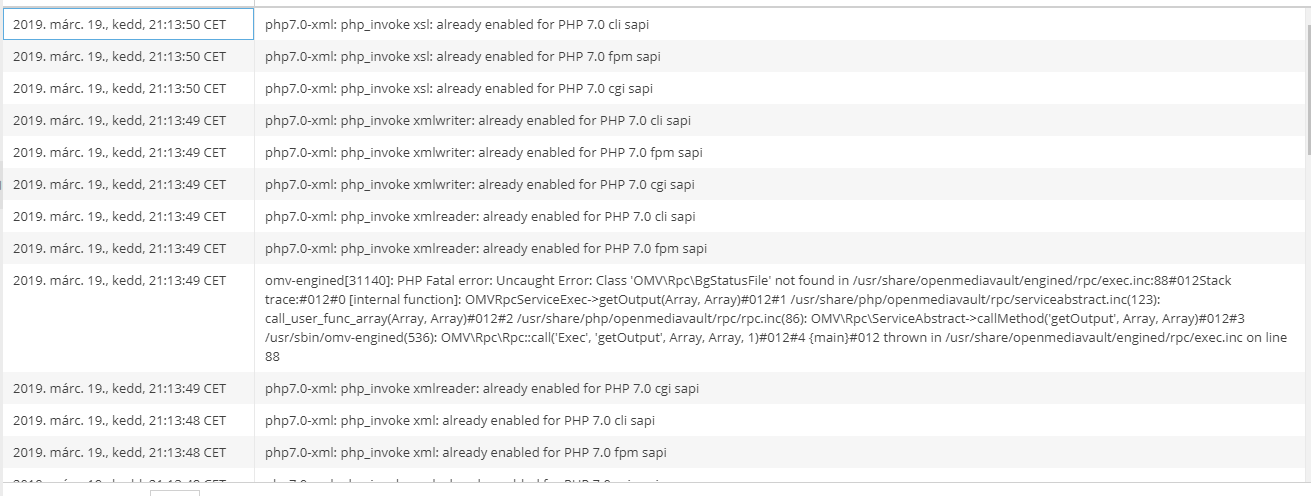The image size is (1311, 496).
Task: Click the timestamp cell of the xsl cgi row
Action: (128, 88)
